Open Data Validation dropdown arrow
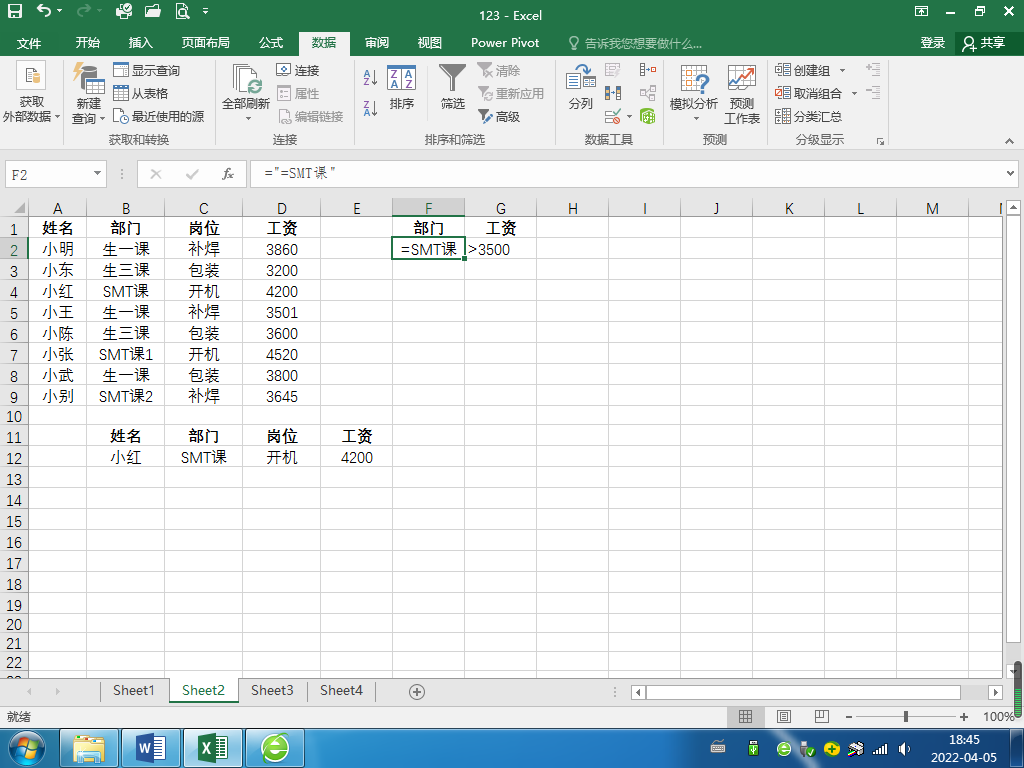The width and height of the screenshot is (1024, 768). tap(630, 117)
